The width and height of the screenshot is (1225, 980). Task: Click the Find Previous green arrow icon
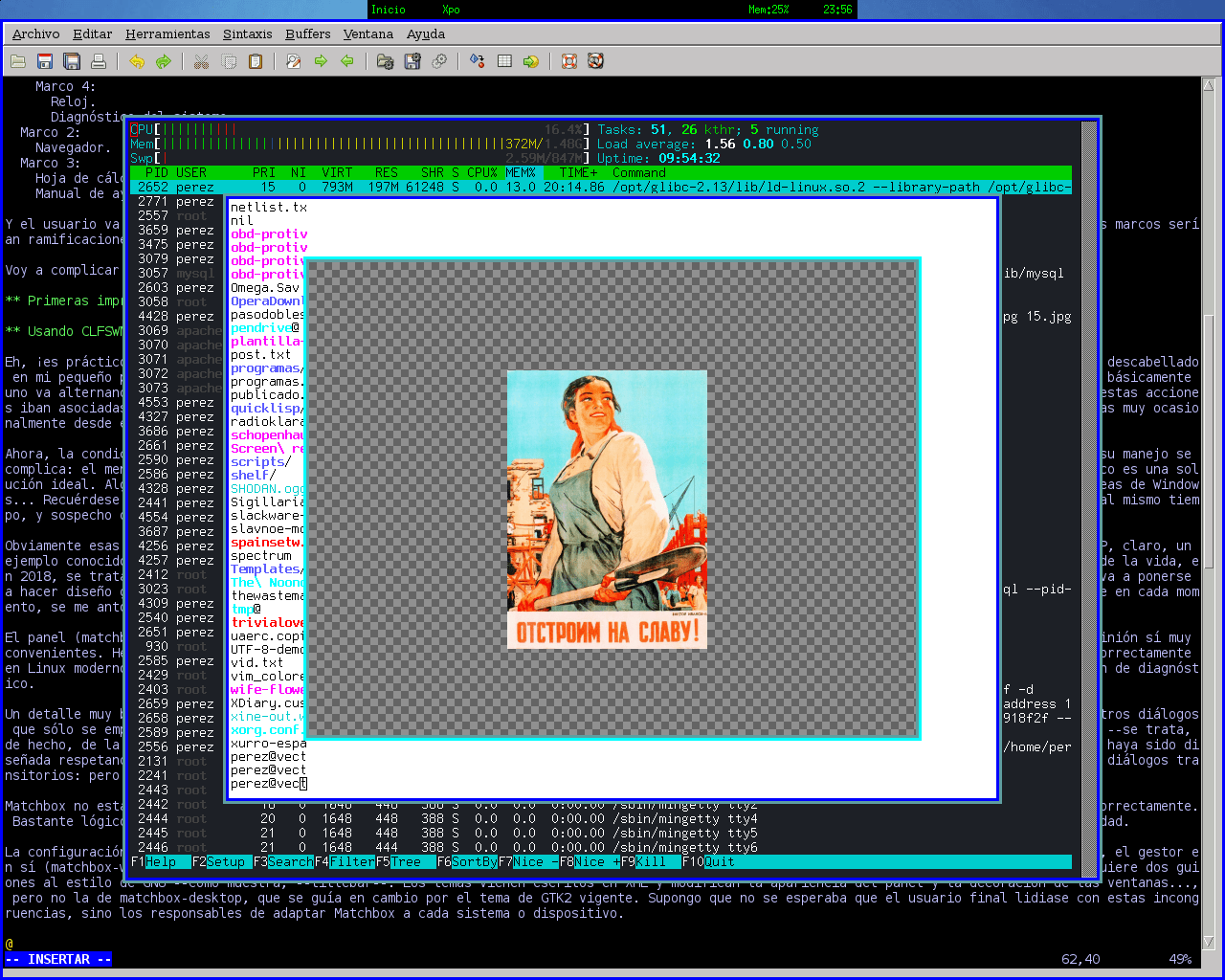(347, 61)
